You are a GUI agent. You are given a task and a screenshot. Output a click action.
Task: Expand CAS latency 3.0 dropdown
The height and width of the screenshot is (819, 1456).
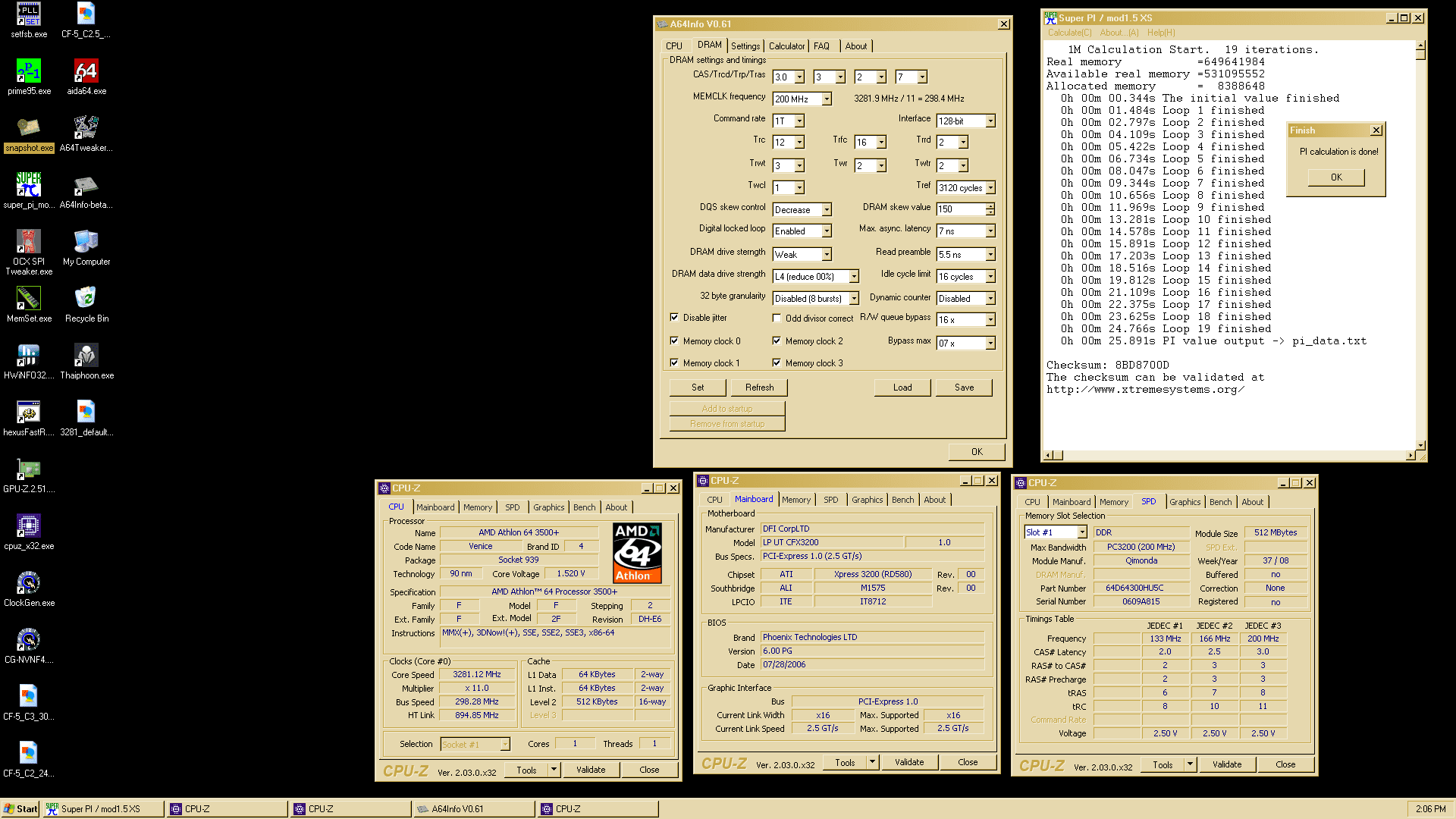click(799, 77)
